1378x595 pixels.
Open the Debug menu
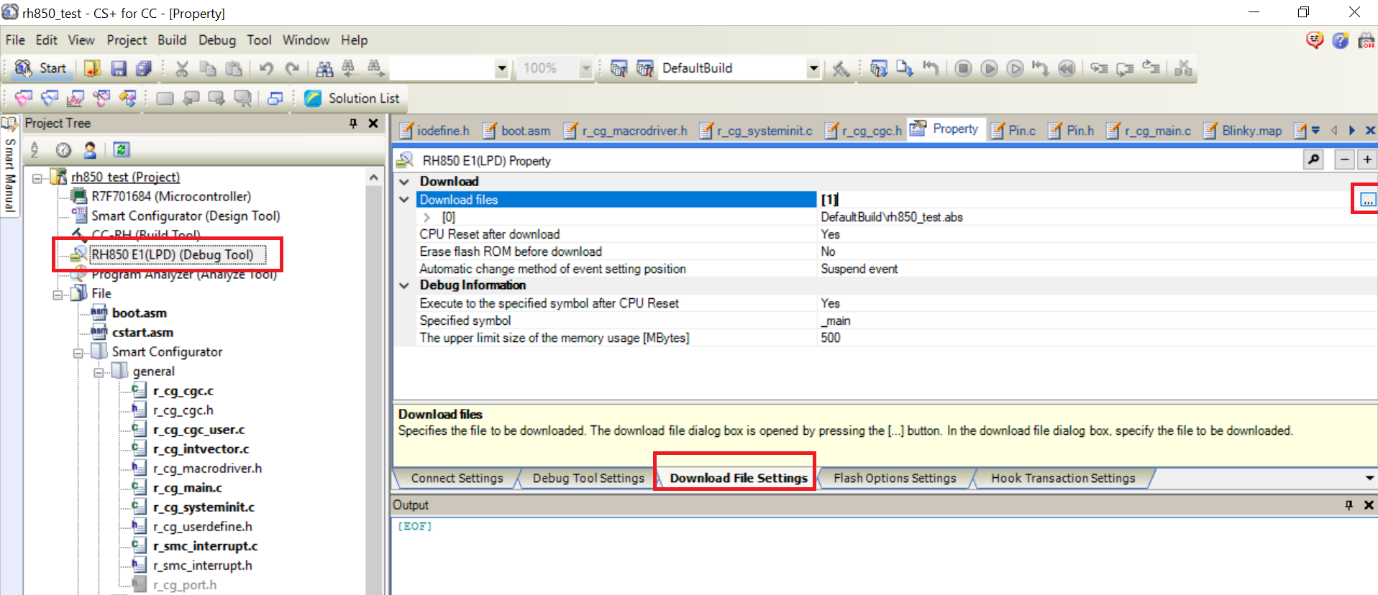coord(217,40)
